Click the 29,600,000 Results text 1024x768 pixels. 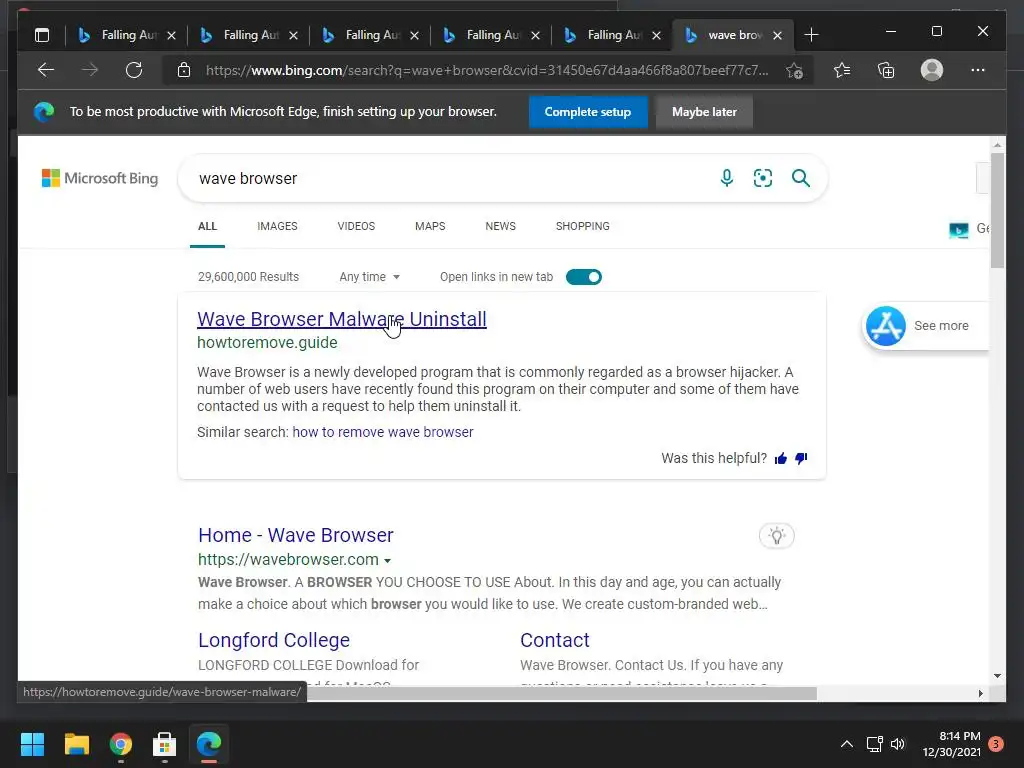248,277
